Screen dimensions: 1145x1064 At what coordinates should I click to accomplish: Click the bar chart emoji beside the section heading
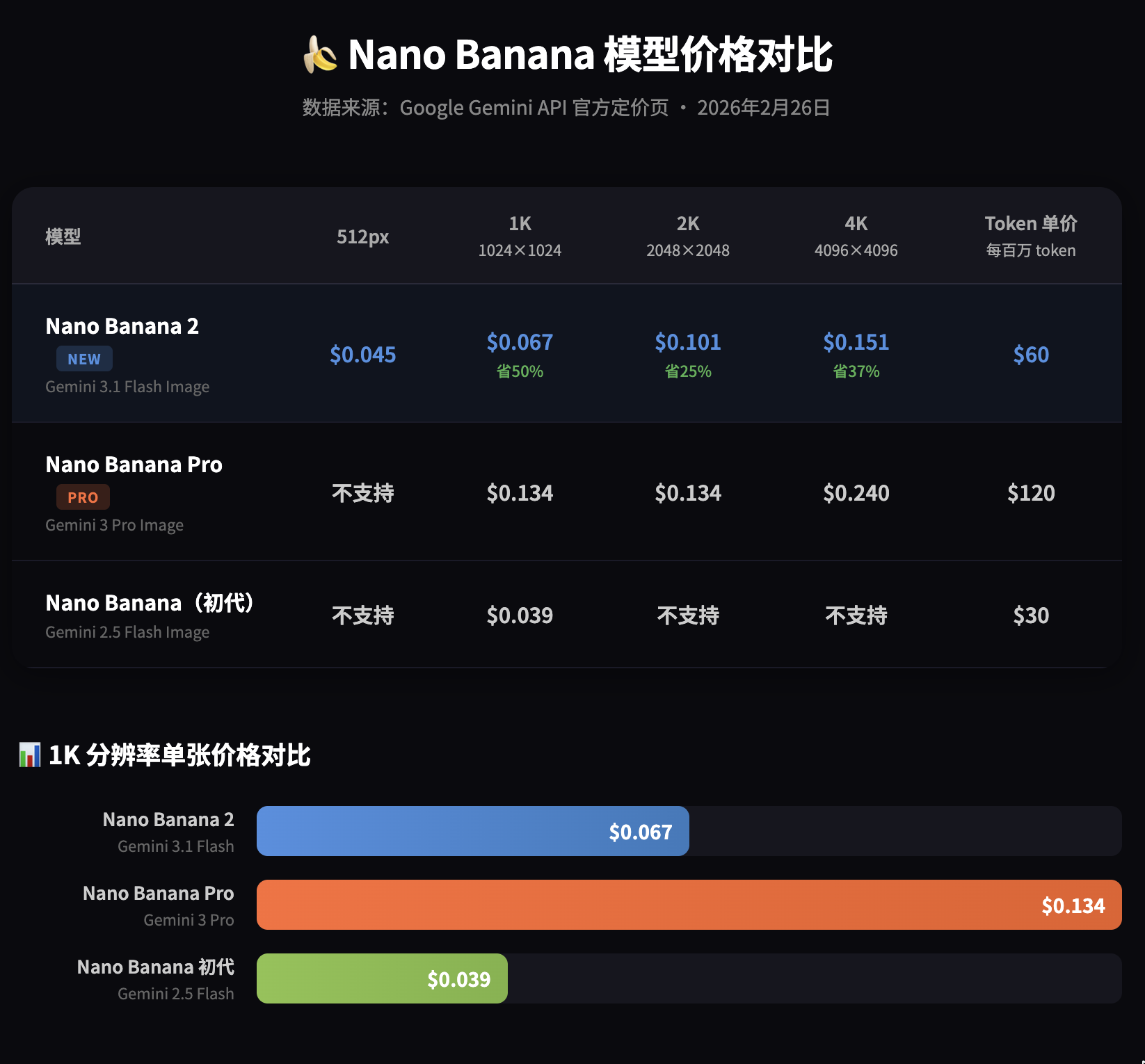tap(29, 755)
